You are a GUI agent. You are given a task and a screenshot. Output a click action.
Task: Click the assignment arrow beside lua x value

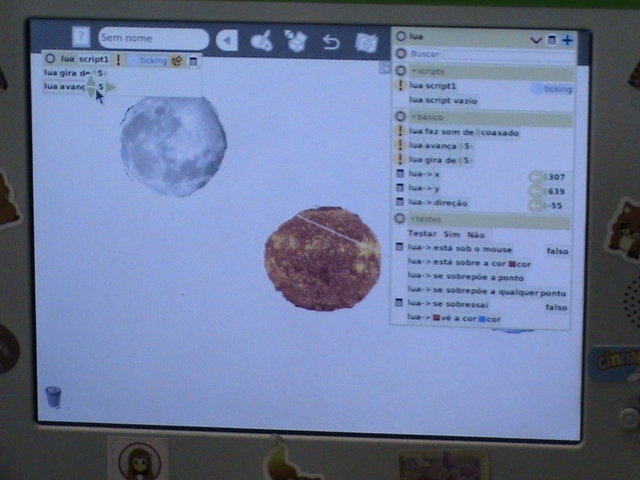coord(536,176)
